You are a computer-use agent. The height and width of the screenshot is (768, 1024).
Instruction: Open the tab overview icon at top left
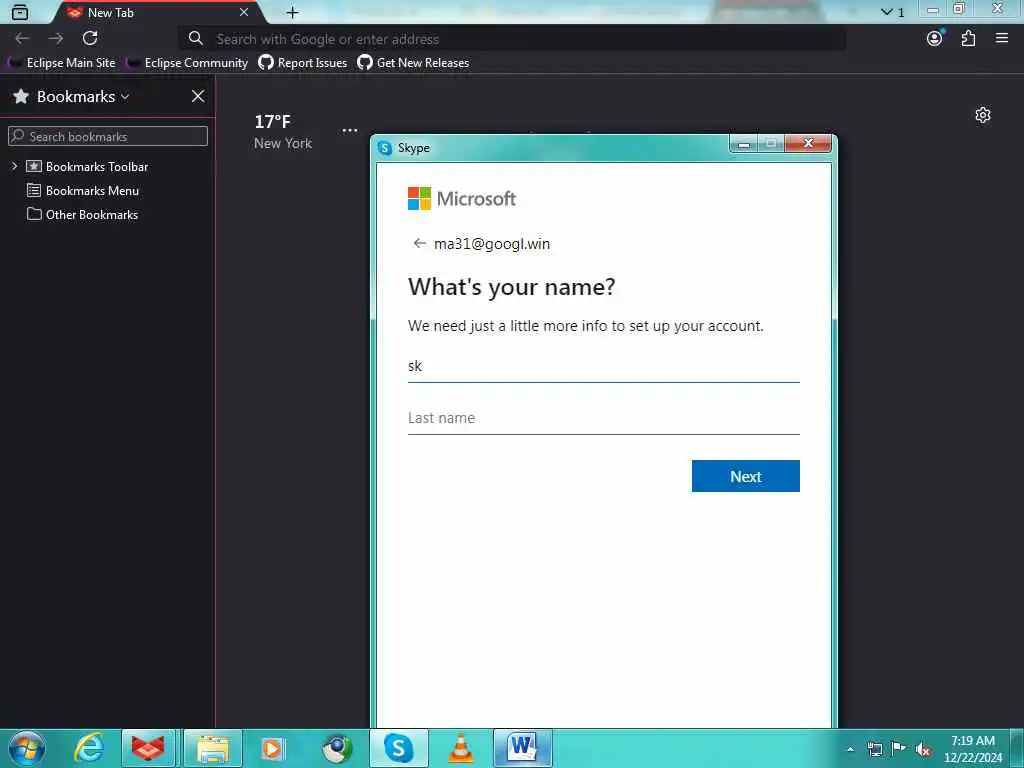tap(20, 12)
